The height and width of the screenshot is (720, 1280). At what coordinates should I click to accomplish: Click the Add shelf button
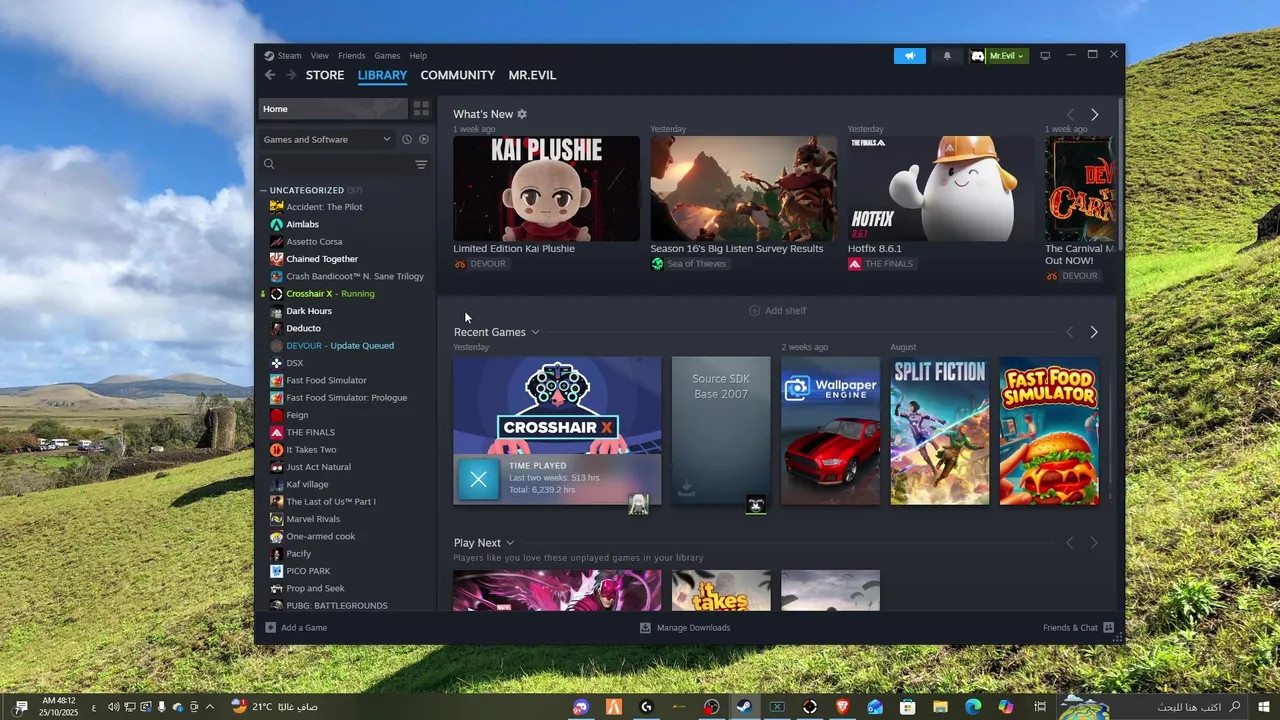[777, 311]
